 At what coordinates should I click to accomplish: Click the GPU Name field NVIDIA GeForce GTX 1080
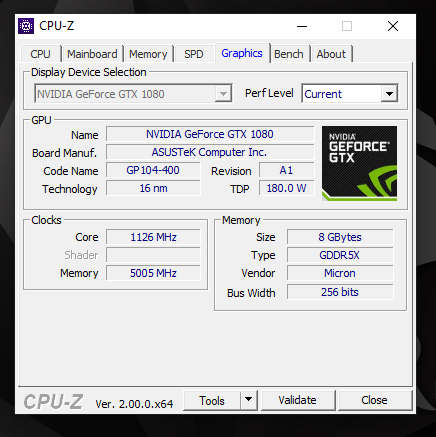[210, 134]
